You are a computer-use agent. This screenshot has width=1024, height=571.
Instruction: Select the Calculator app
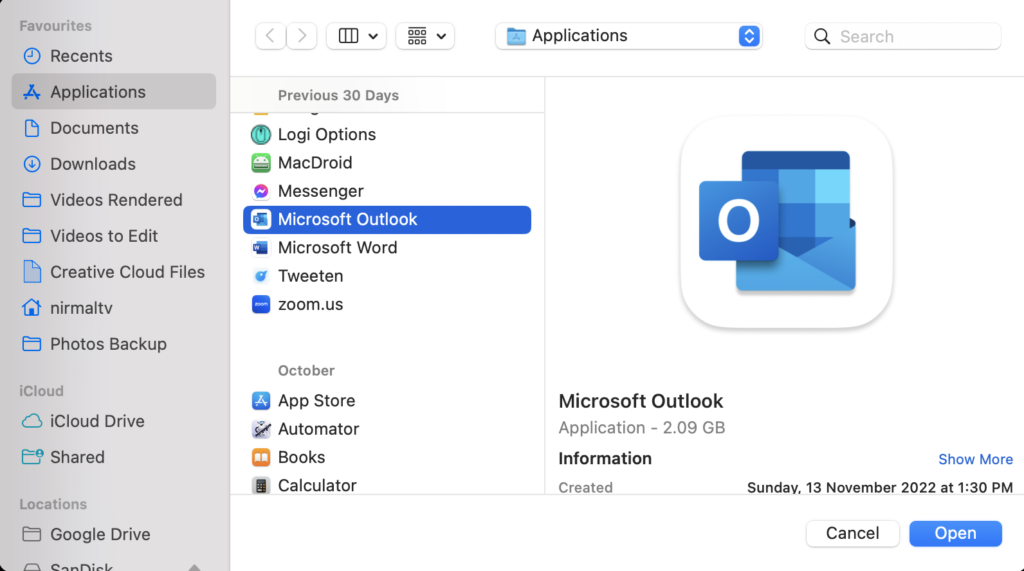pos(387,485)
